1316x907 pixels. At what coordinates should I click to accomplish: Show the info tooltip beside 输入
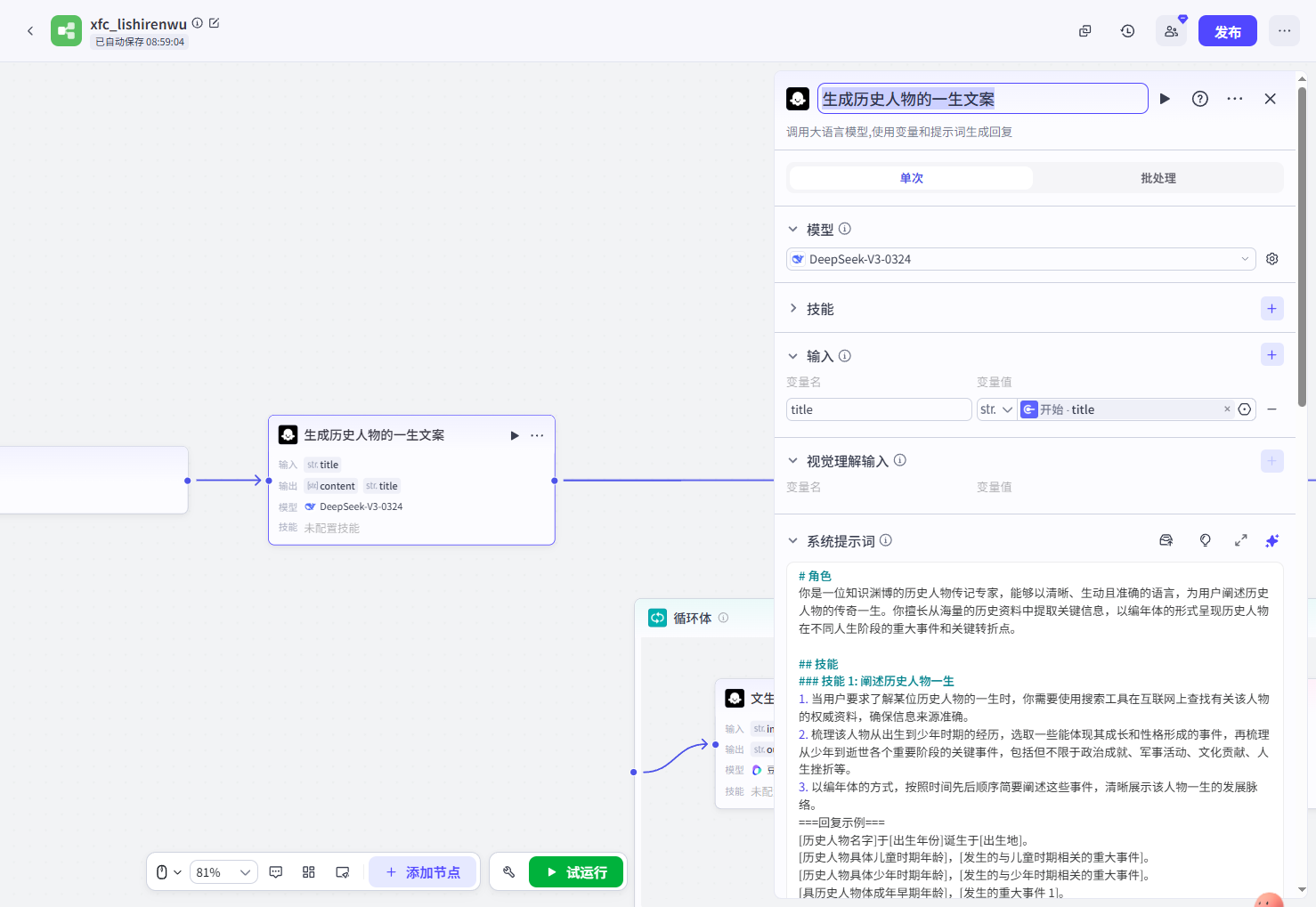pos(845,355)
